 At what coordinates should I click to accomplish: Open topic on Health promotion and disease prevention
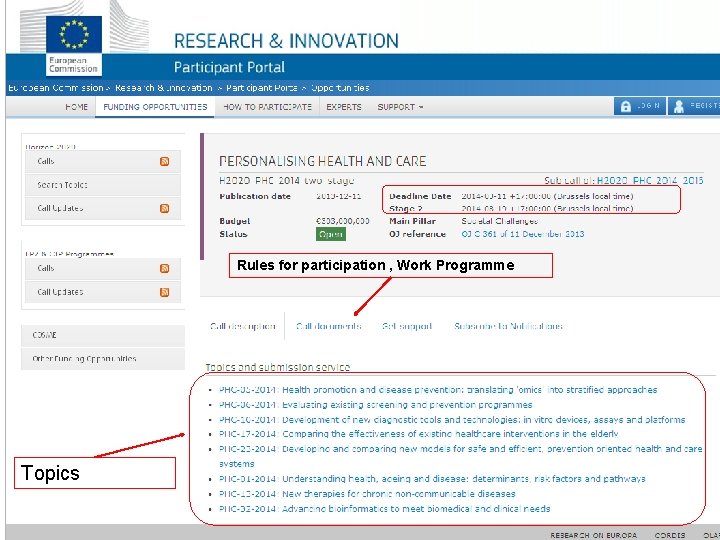(x=438, y=390)
